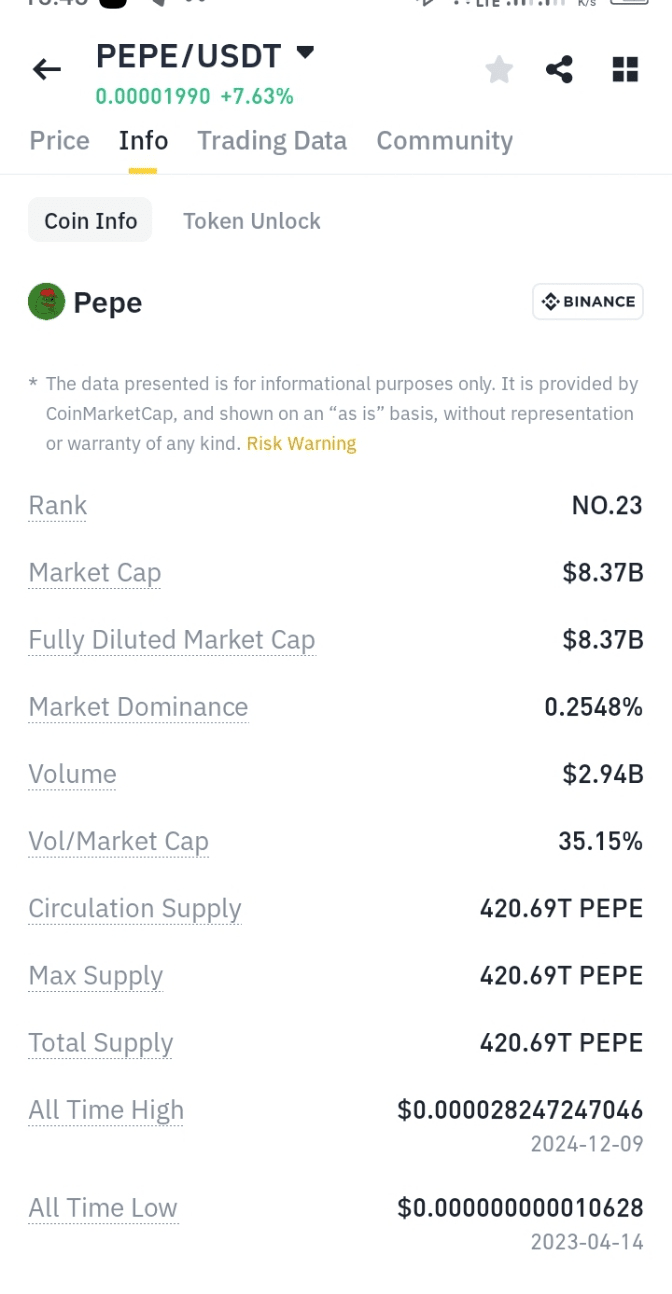Open the Community tab

tap(444, 141)
